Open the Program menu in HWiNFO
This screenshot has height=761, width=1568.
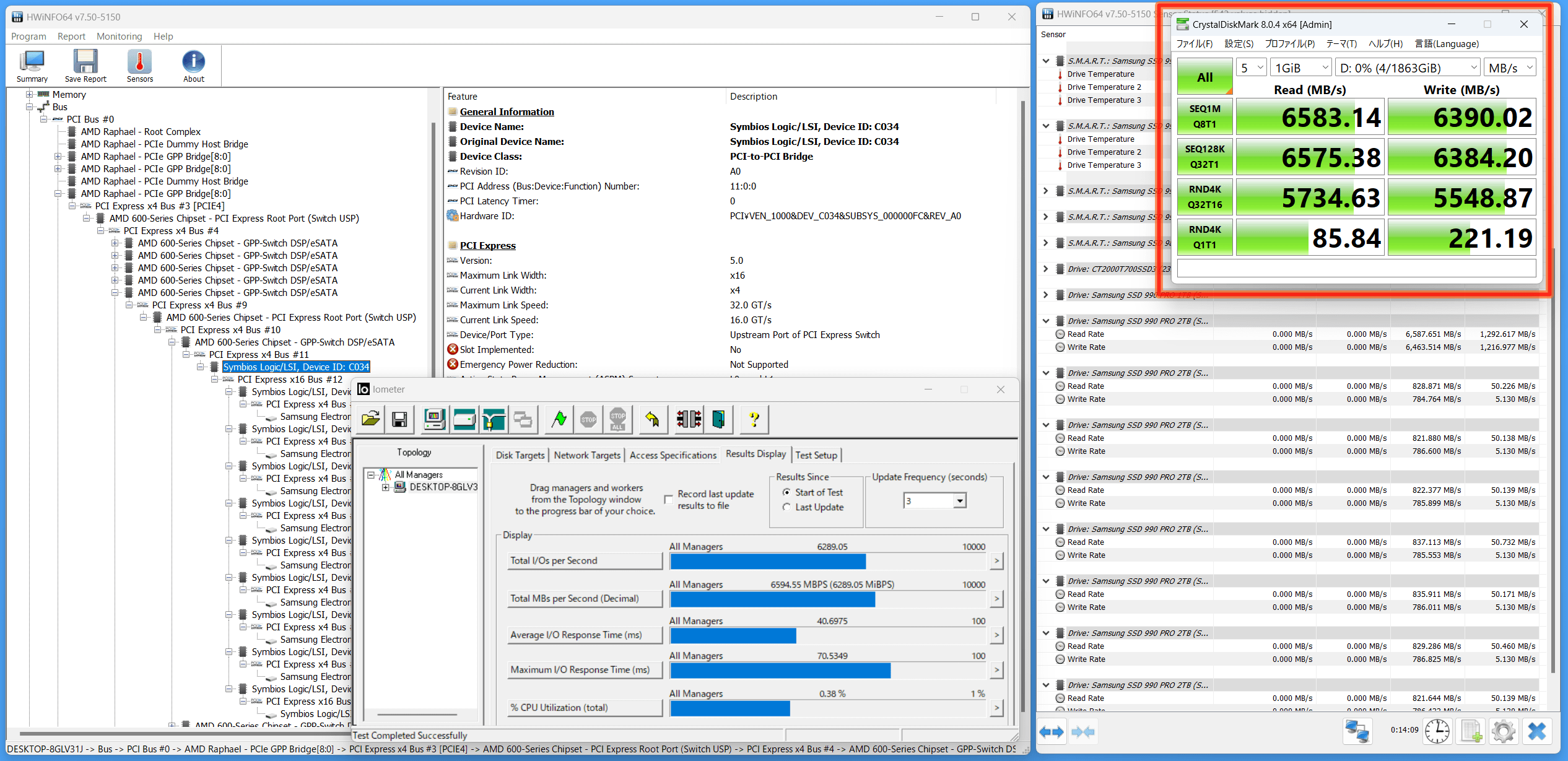tap(28, 37)
